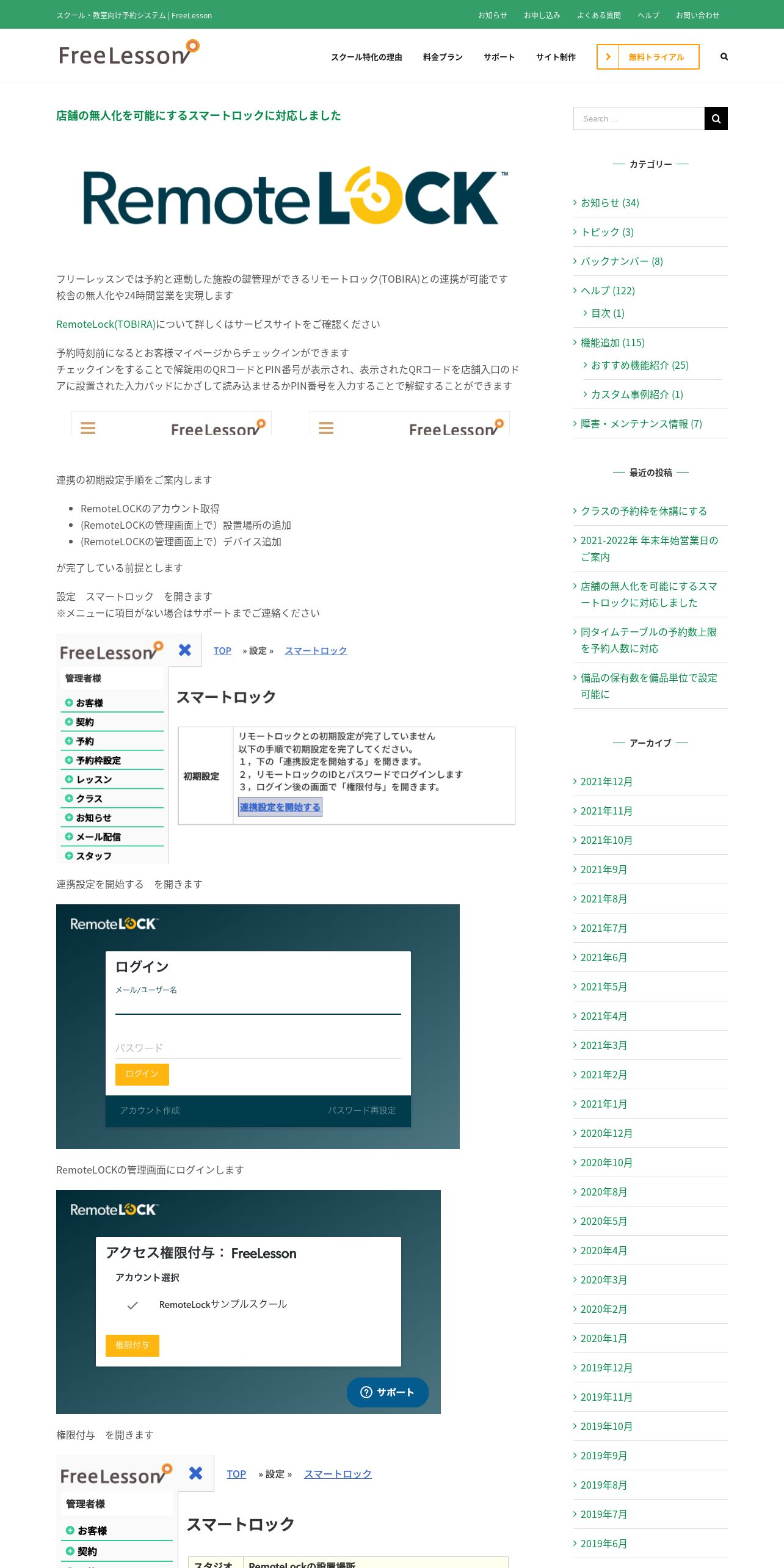Open サイト制作 menu item

coord(556,57)
